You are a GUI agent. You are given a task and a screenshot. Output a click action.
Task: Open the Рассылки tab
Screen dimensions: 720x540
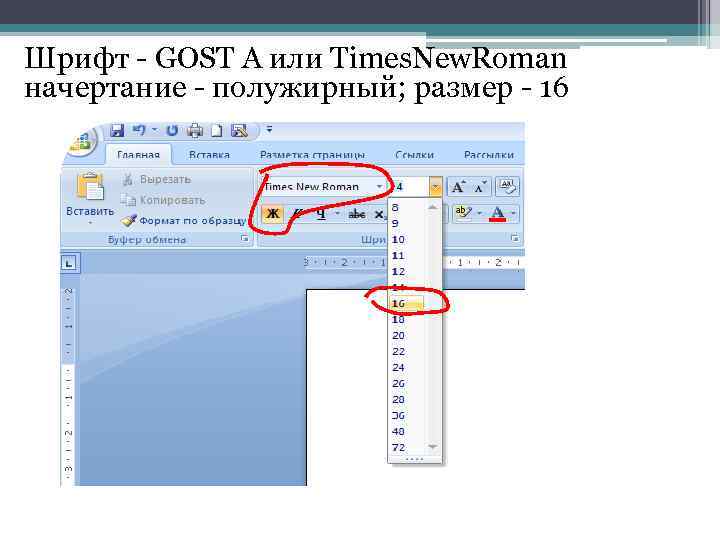tap(489, 155)
